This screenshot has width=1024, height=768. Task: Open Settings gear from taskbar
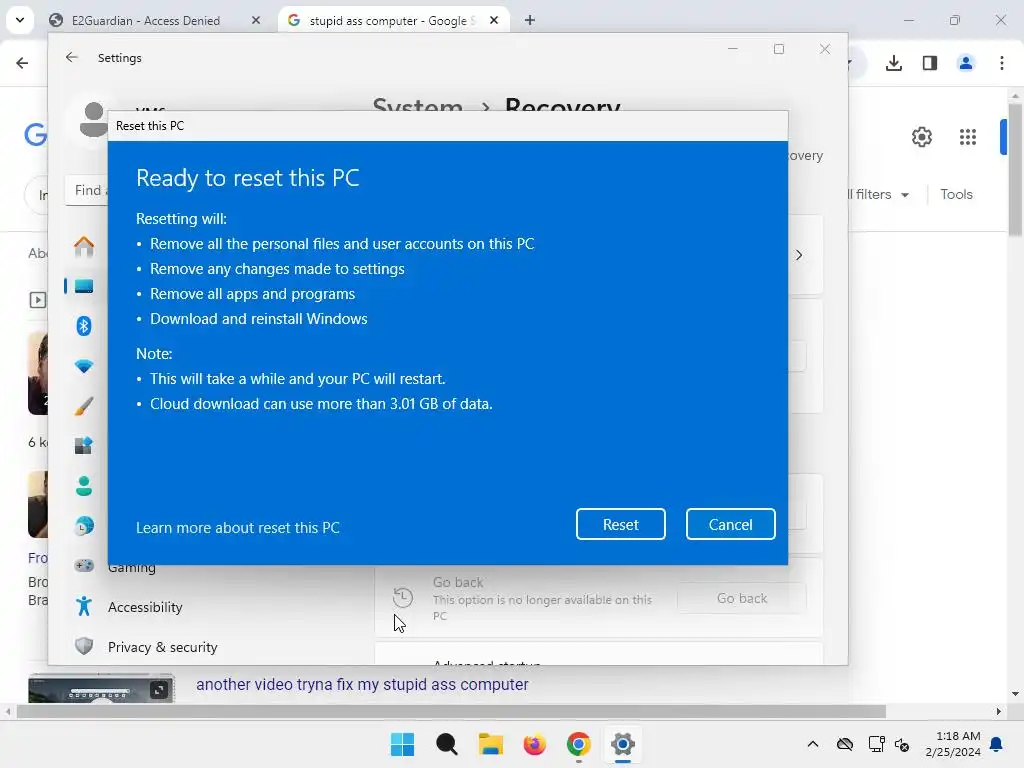[x=623, y=744]
